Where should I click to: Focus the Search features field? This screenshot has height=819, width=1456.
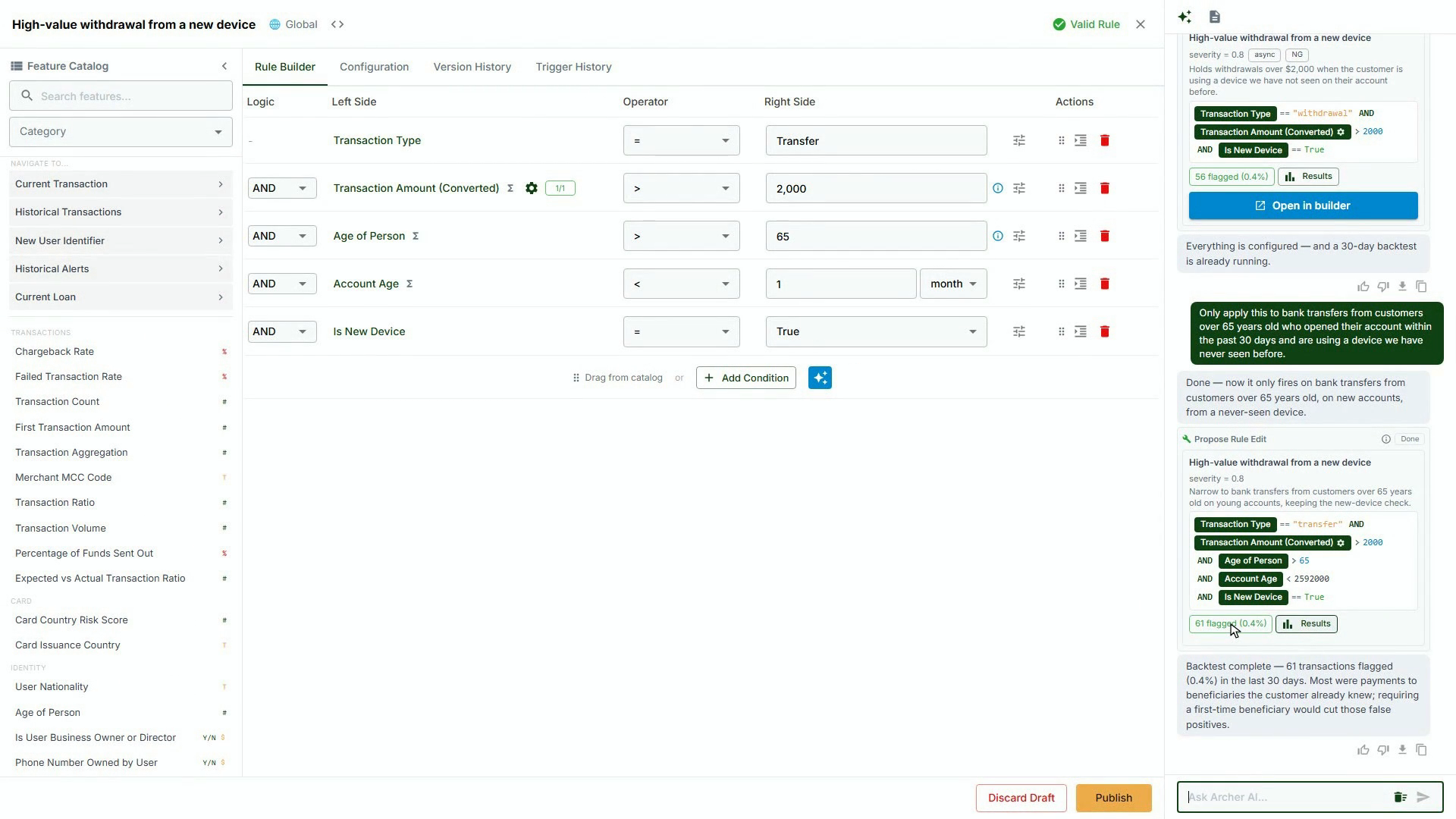[121, 96]
